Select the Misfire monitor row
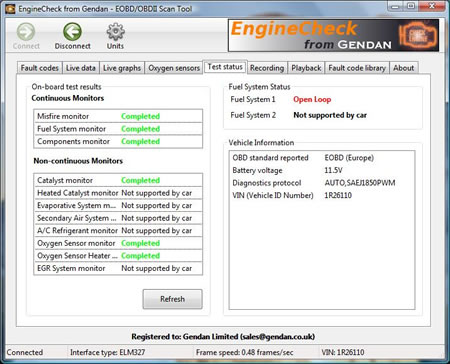Viewport: 450px width, 364px height. [x=118, y=116]
